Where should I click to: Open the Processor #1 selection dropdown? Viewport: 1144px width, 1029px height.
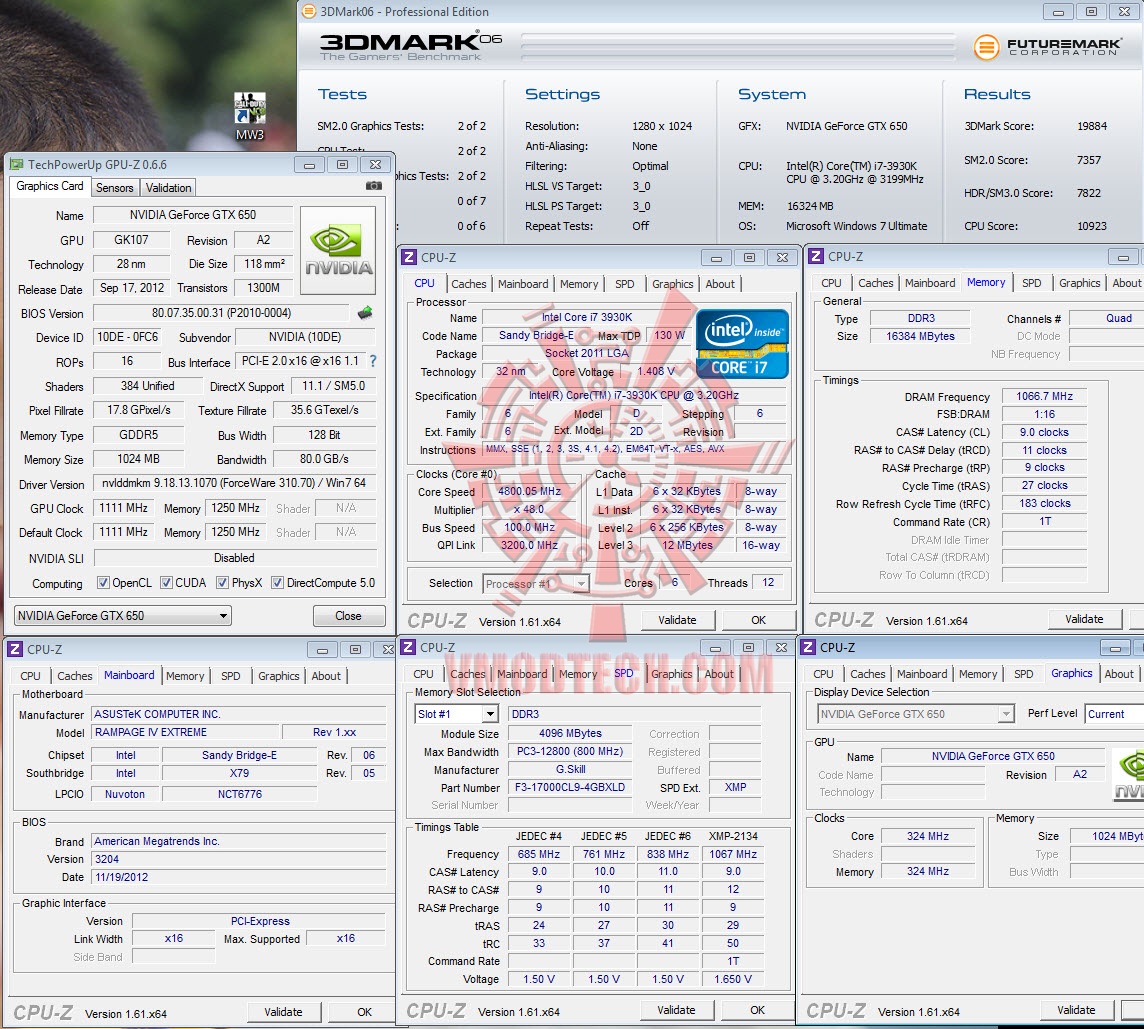(536, 583)
